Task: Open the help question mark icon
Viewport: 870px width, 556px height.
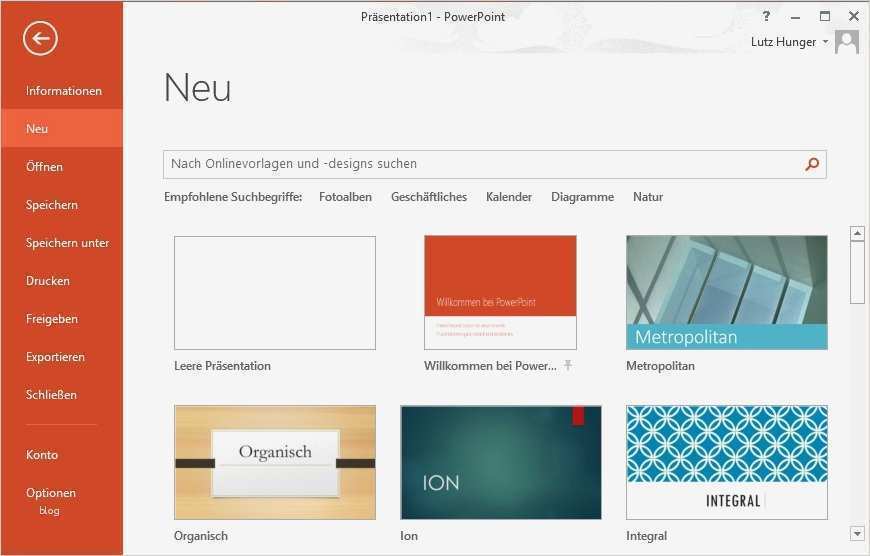Action: pyautogui.click(x=766, y=16)
